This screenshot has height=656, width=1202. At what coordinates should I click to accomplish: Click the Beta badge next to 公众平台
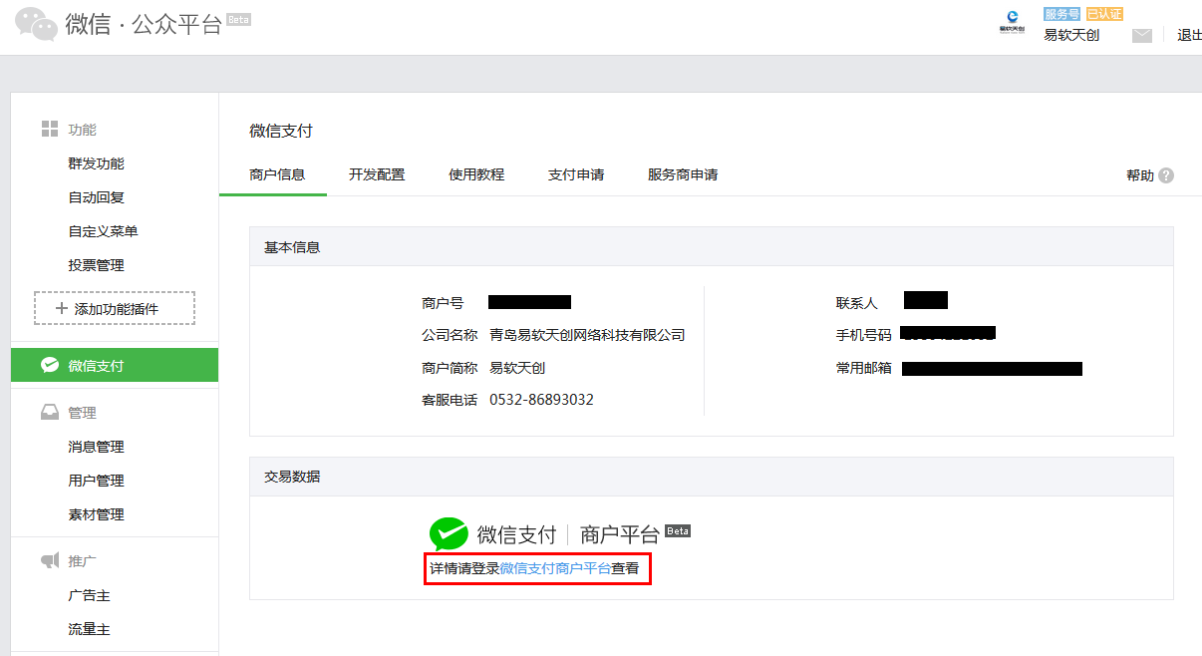239,19
